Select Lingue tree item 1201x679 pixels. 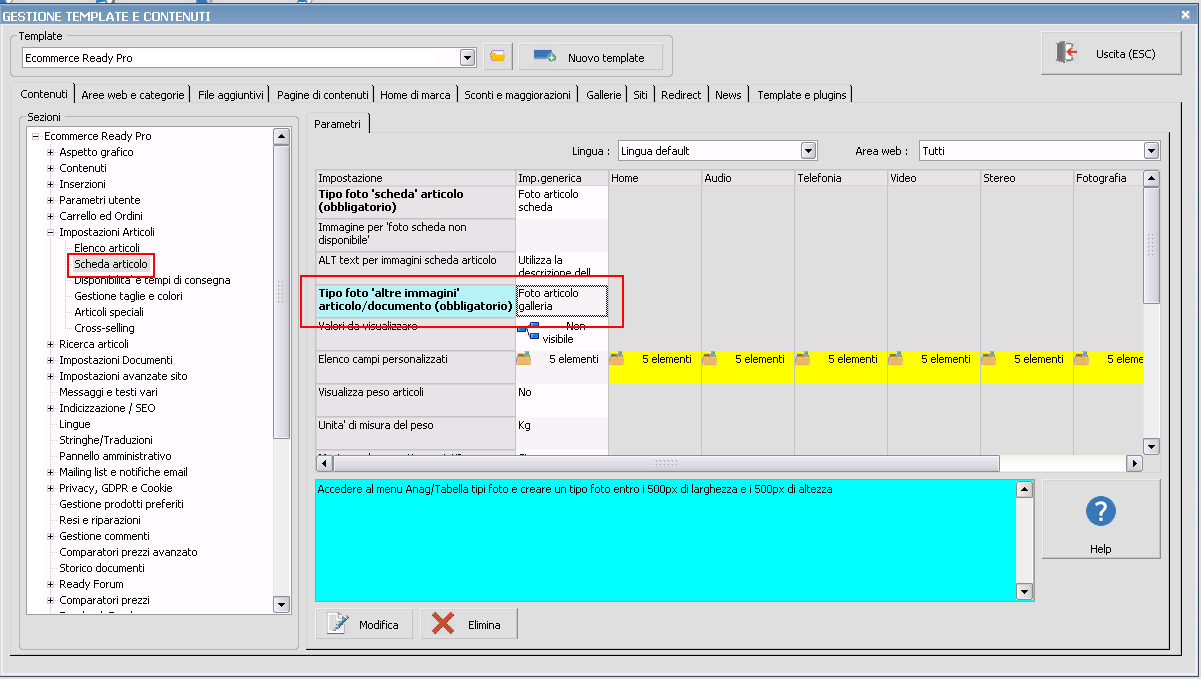point(74,424)
